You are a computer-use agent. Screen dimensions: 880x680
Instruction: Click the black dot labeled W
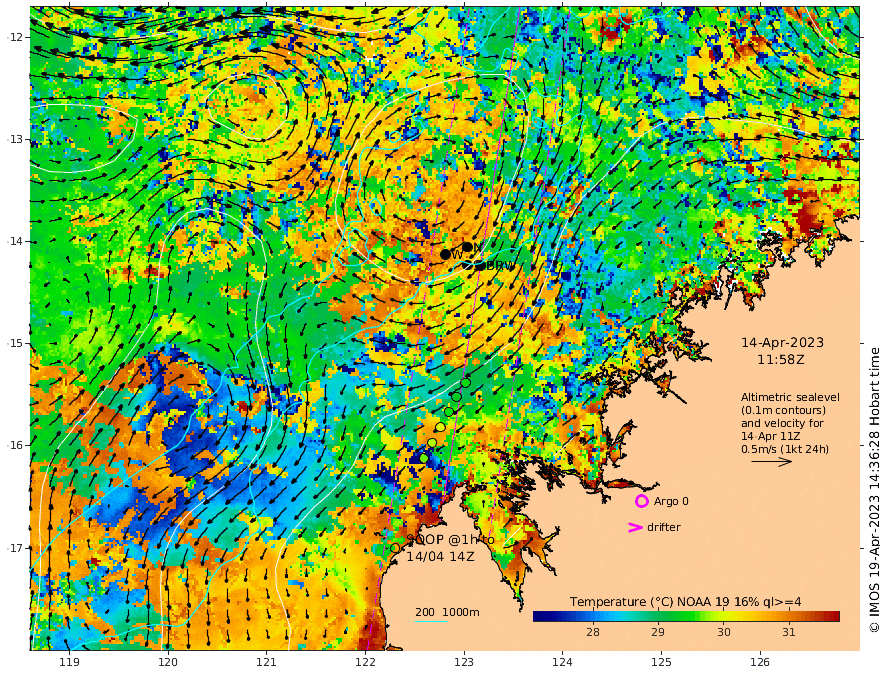click(446, 254)
